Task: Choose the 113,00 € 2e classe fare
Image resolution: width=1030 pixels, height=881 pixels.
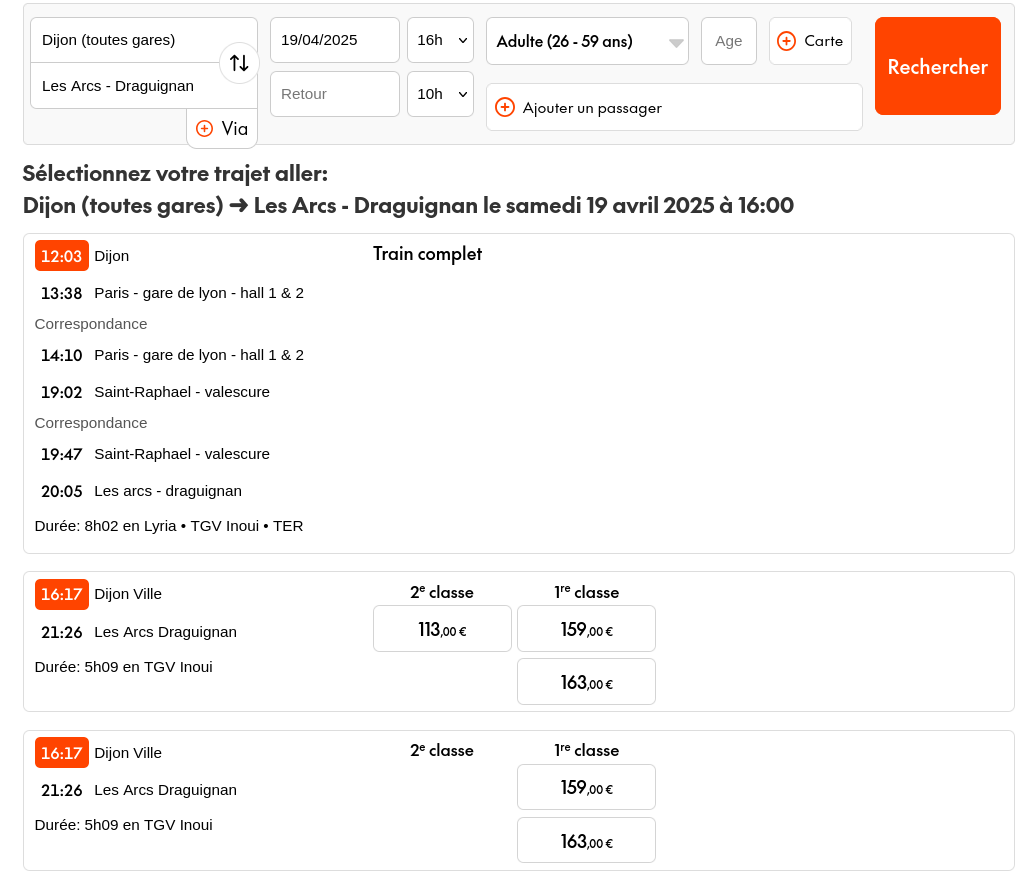Action: (442, 629)
